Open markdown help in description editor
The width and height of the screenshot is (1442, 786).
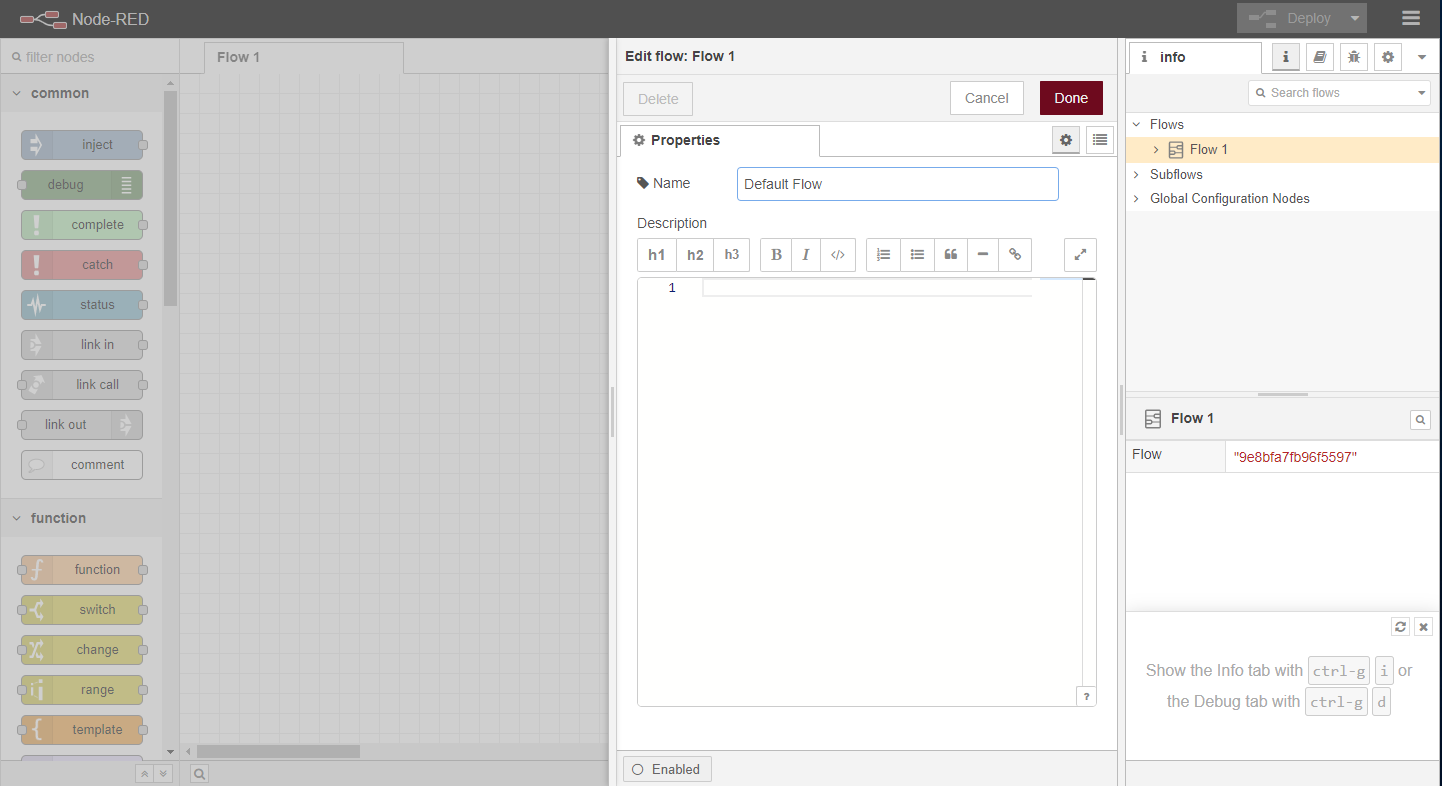click(x=1087, y=697)
